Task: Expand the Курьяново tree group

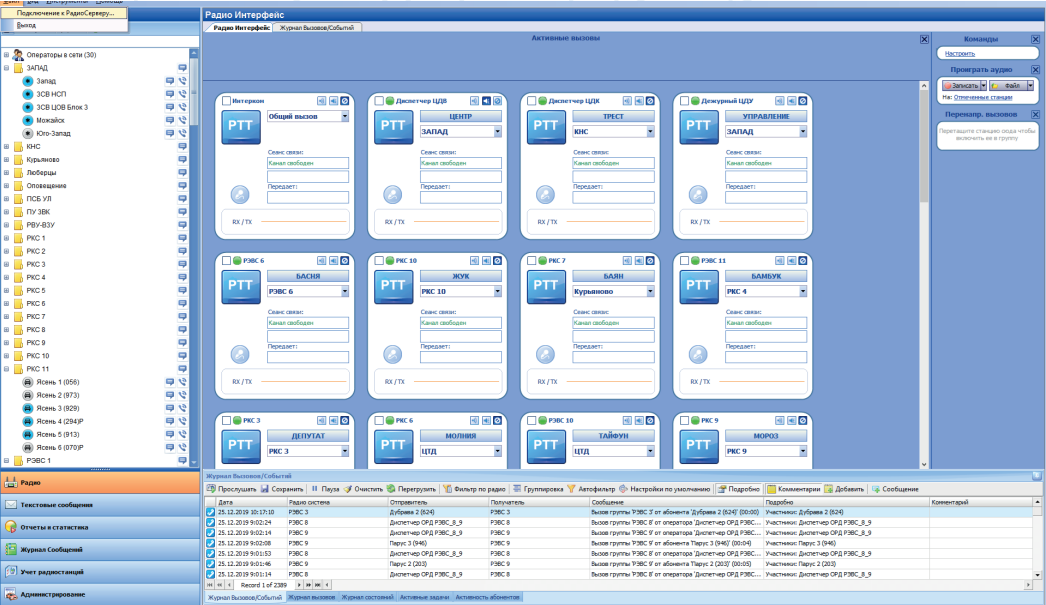Action: [x=7, y=159]
